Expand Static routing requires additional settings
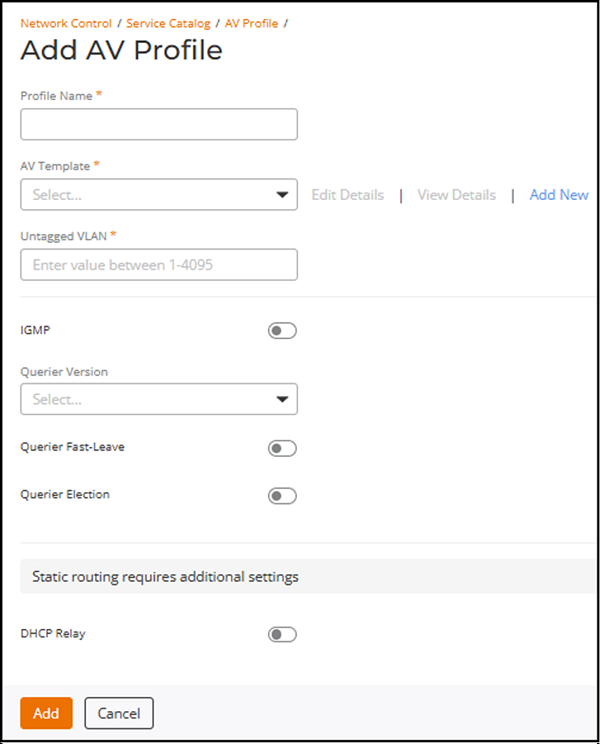The height and width of the screenshot is (744, 600). point(165,577)
